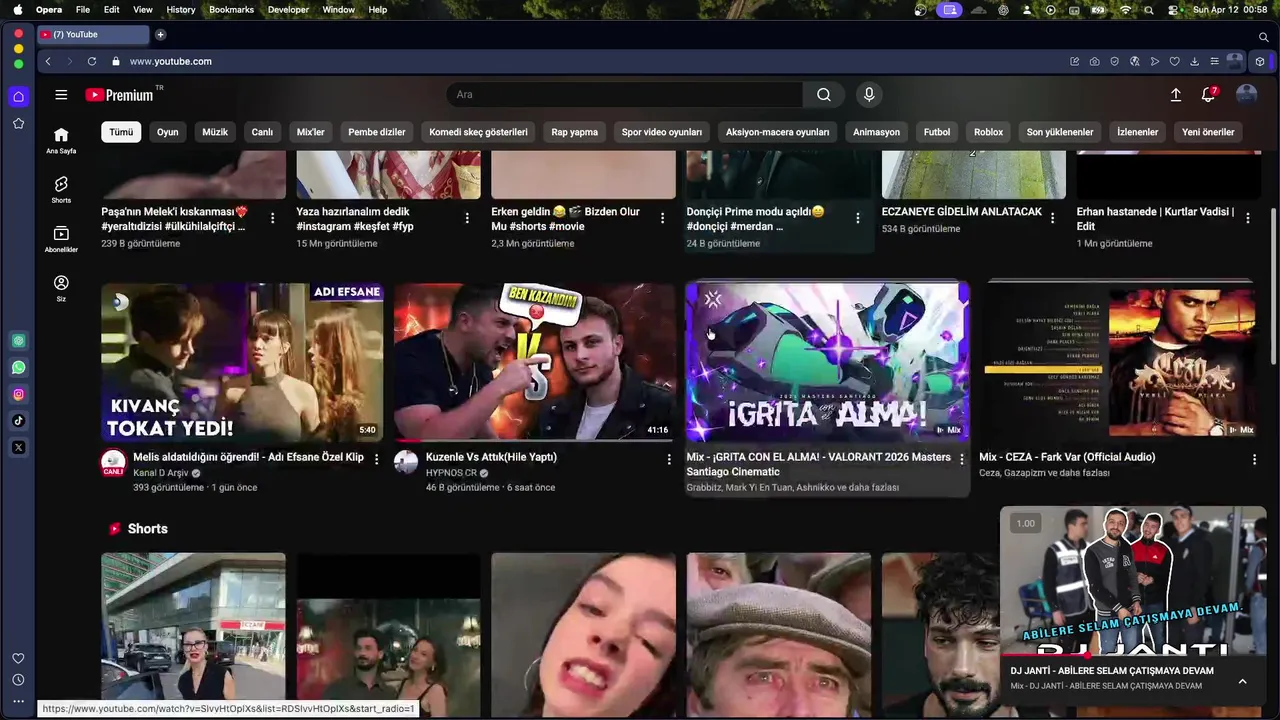1280x720 pixels.
Task: Open options menu for Adı Efsane Özel Klip
Action: (x=376, y=459)
